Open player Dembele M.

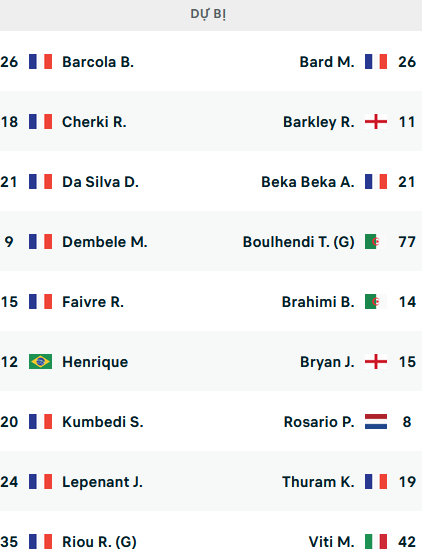pos(105,242)
